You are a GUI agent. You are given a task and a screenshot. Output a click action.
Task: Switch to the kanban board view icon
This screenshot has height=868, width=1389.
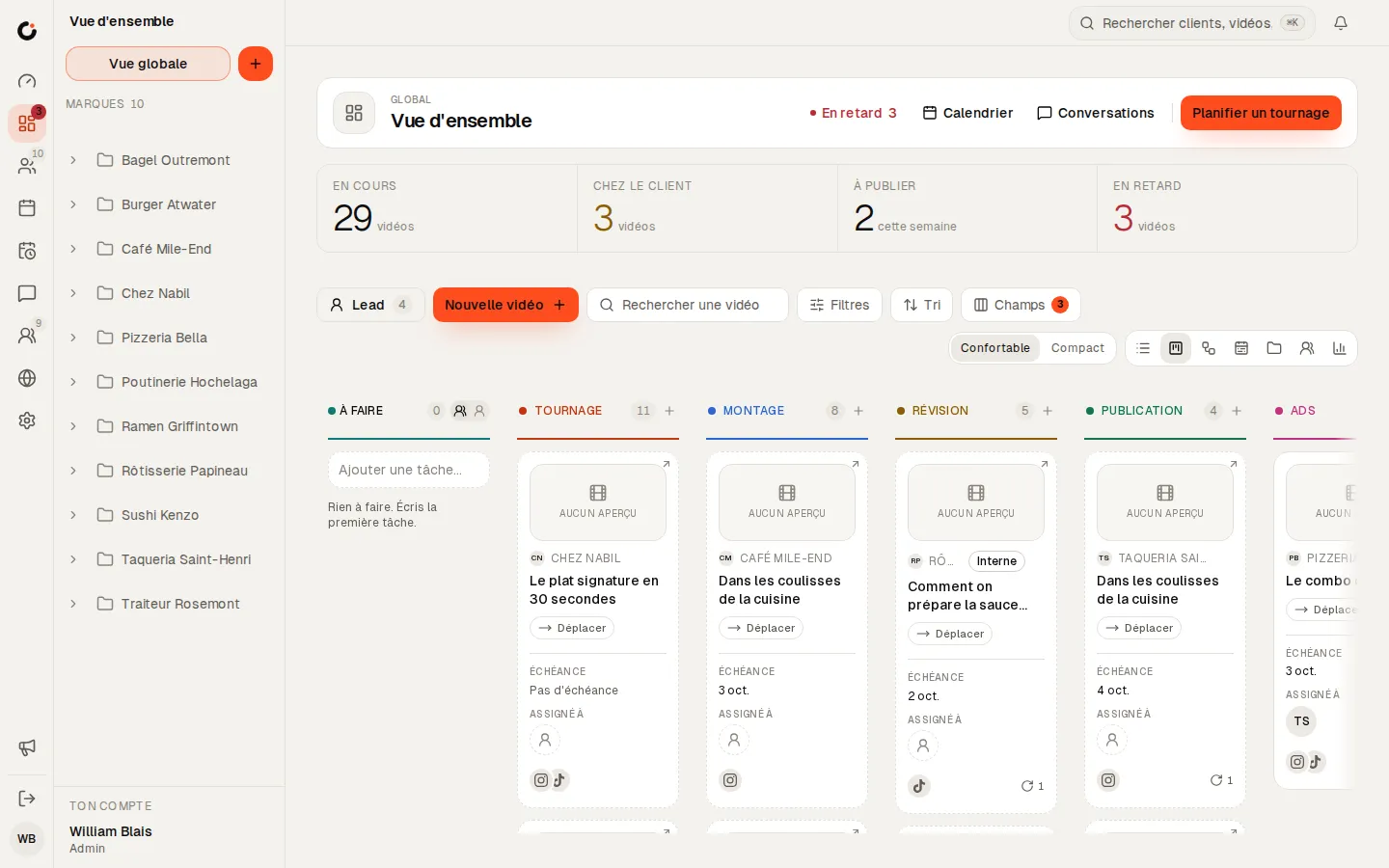click(1176, 348)
